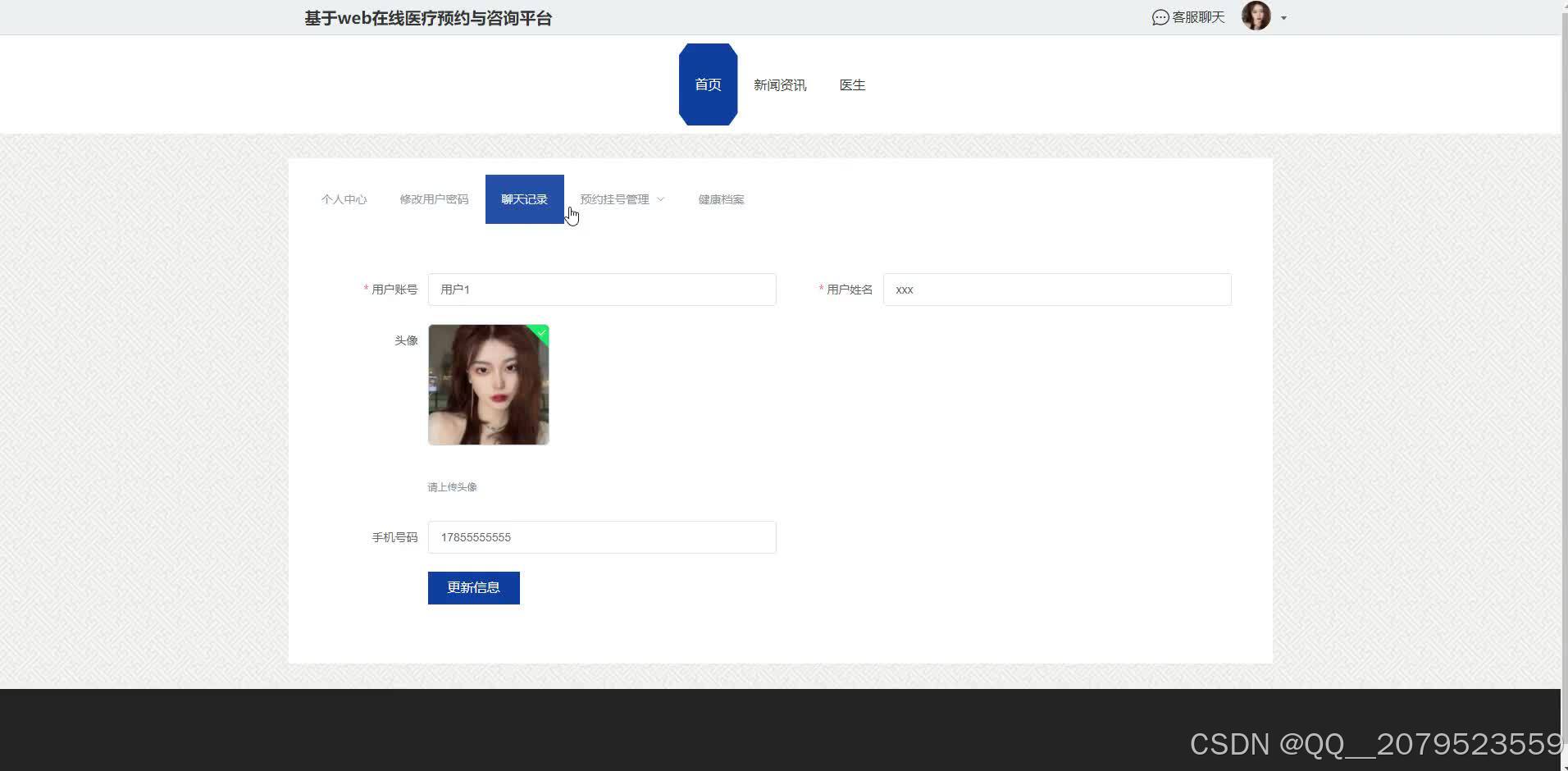Edit the 用户姓名 name field value xxx
Screen dimensions: 1568x771
tap(1056, 289)
